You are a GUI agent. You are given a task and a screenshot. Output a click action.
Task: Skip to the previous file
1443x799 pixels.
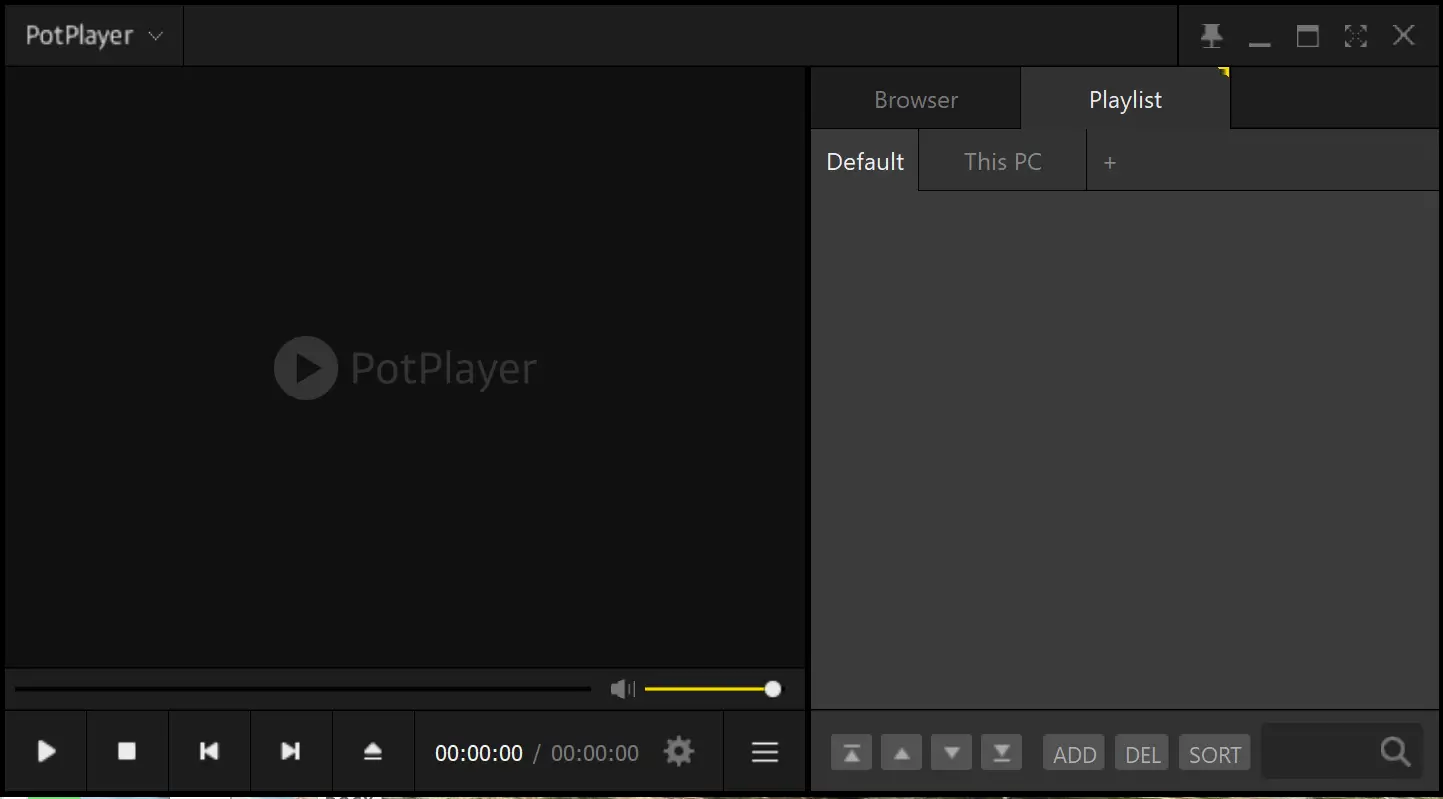[x=209, y=751]
